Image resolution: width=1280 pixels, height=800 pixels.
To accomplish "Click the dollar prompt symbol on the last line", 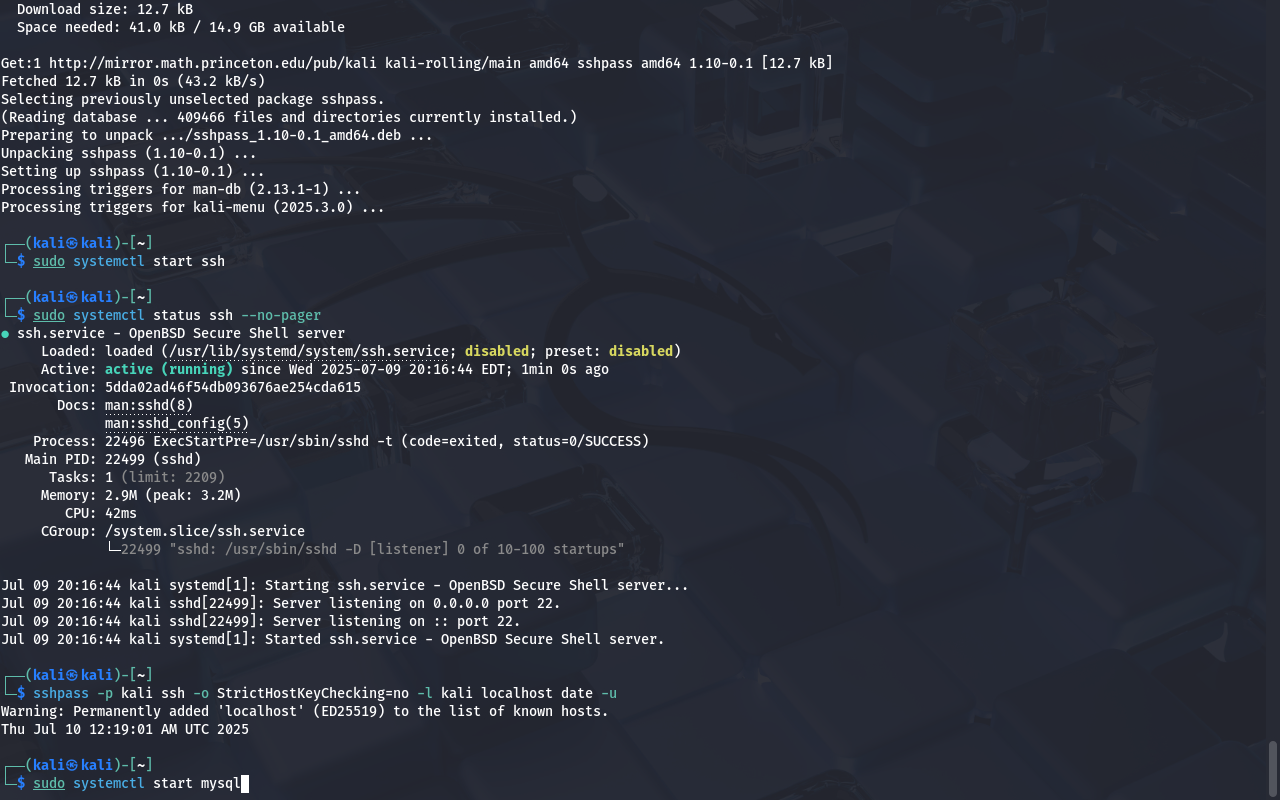I will tap(21, 783).
